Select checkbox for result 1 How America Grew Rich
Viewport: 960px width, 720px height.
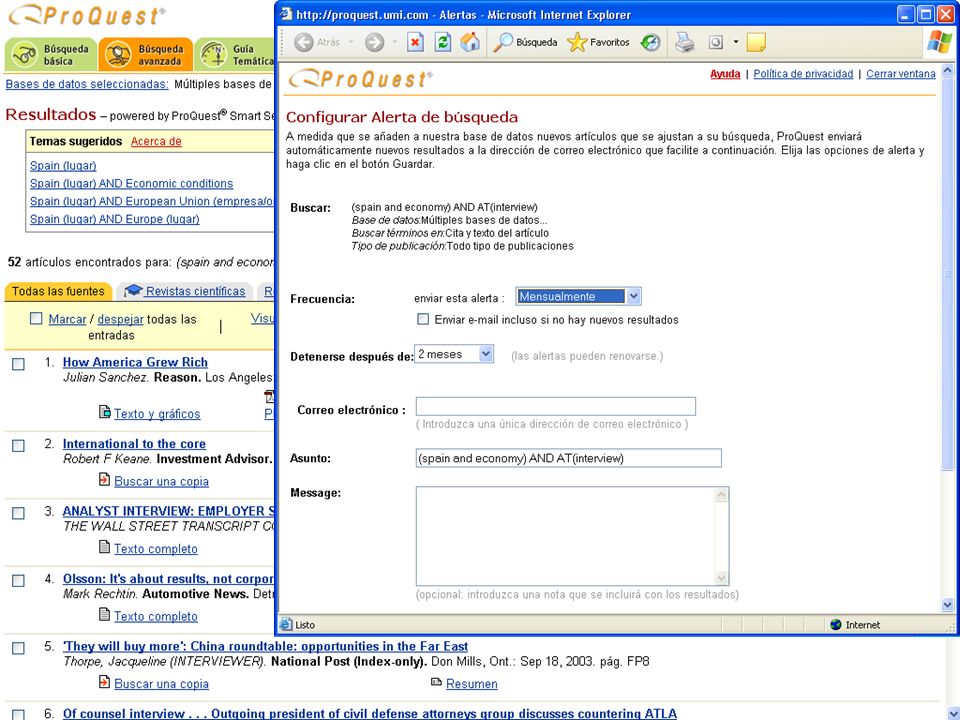[18, 364]
